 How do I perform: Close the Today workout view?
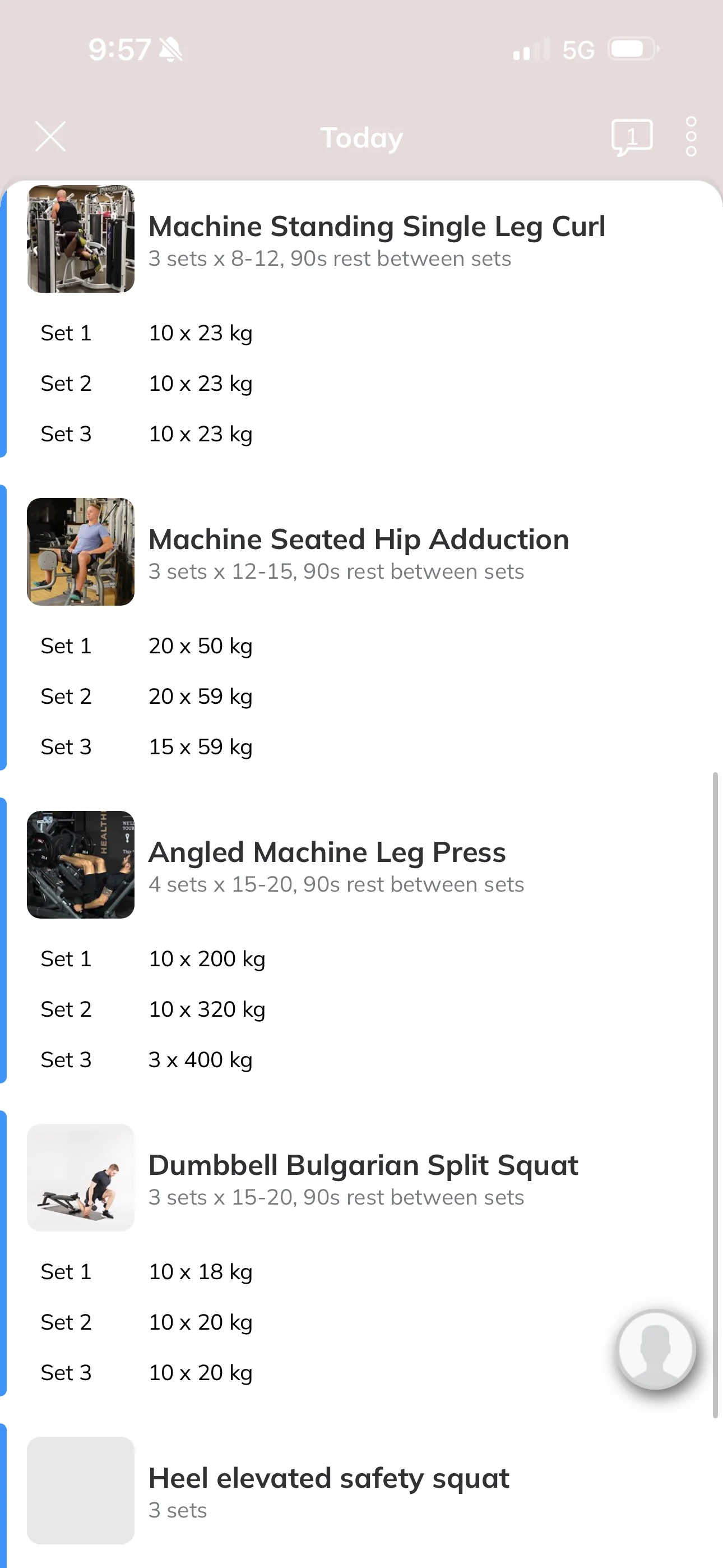(50, 136)
